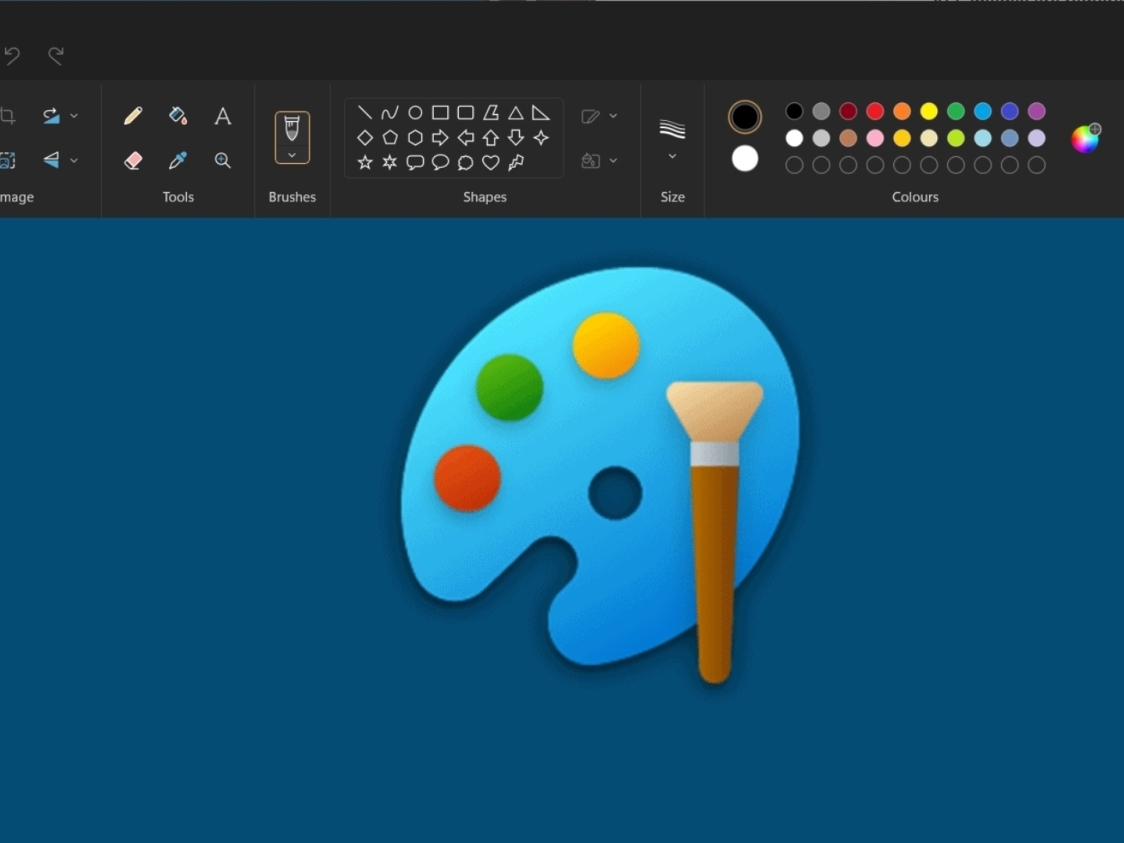Open the Edit colours rainbow wheel
Screen dimensions: 1124x843
point(1085,138)
